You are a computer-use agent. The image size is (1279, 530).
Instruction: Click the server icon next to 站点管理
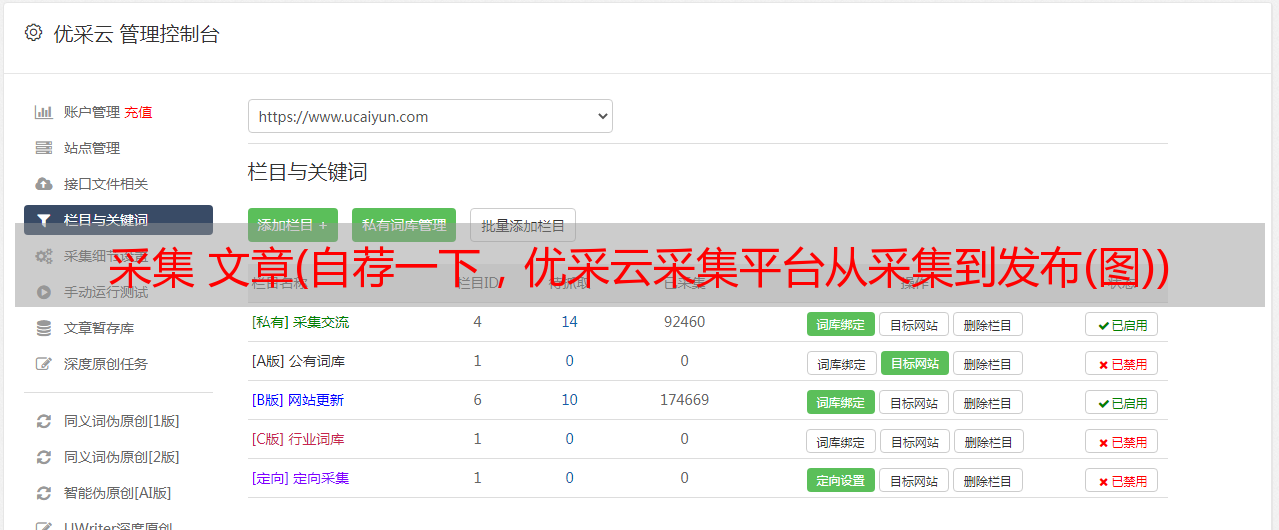pyautogui.click(x=43, y=148)
